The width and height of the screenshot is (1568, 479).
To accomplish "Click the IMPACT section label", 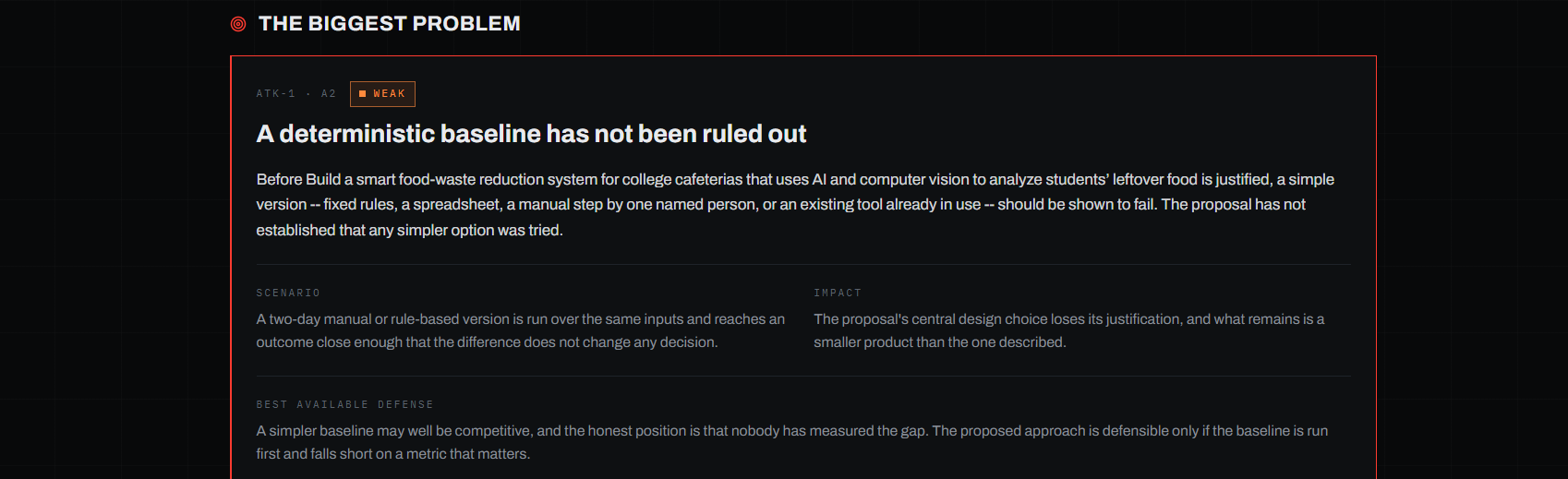I will click(838, 293).
